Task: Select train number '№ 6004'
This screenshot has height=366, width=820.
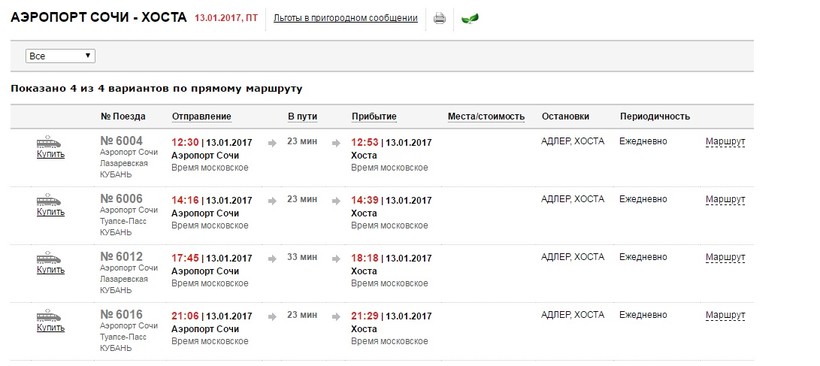Action: [x=121, y=141]
